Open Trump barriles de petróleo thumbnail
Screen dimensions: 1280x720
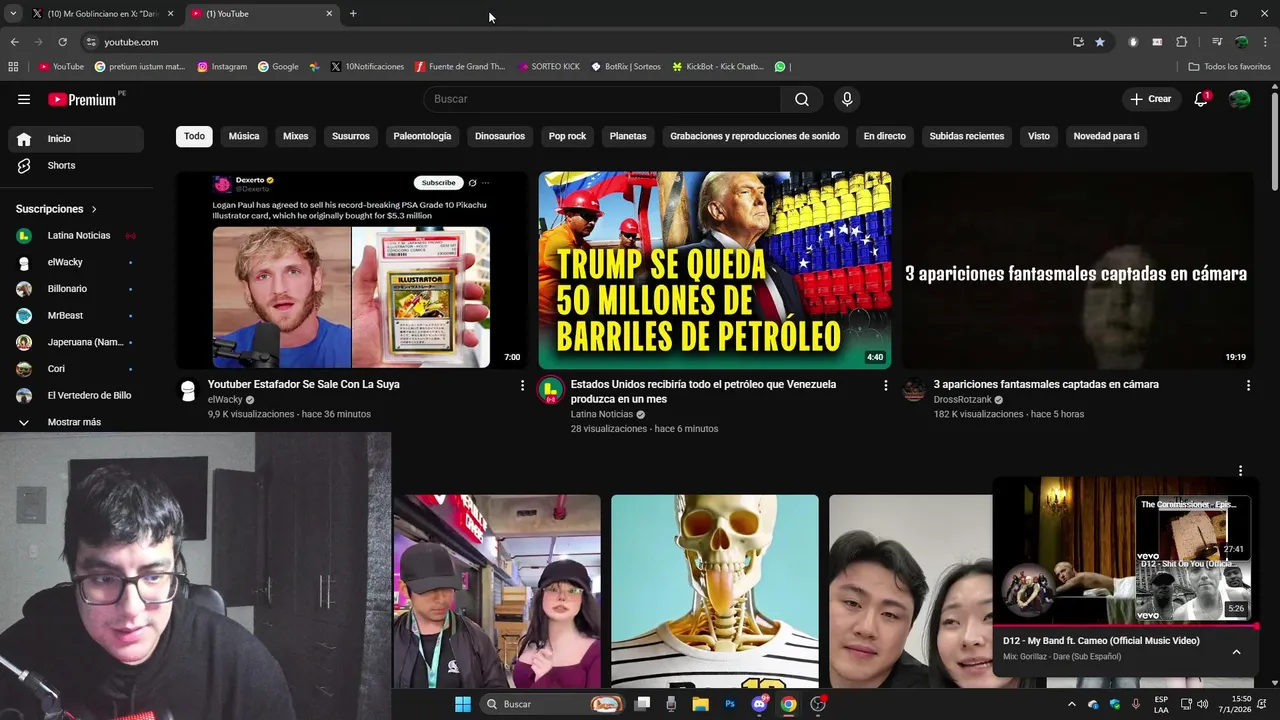(715, 270)
